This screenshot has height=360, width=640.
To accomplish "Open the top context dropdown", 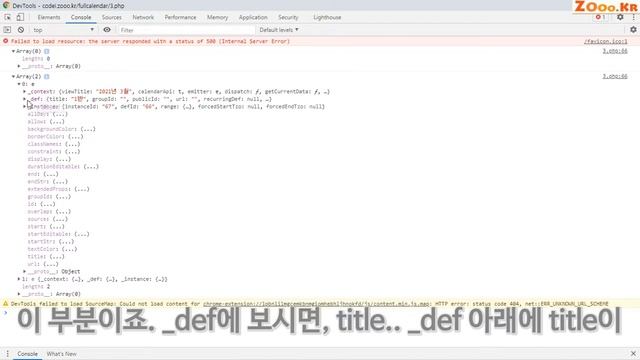I will pos(64,30).
